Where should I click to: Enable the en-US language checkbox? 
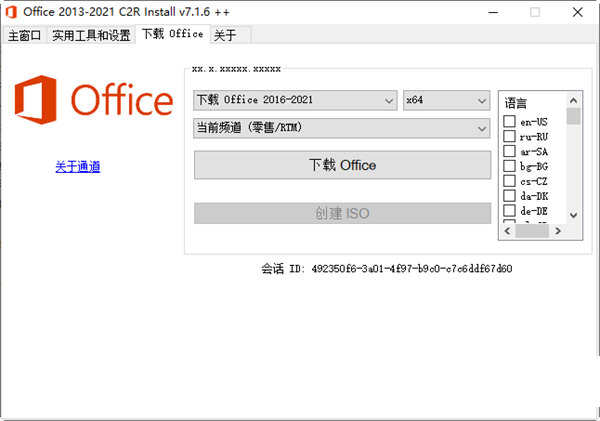(x=509, y=122)
